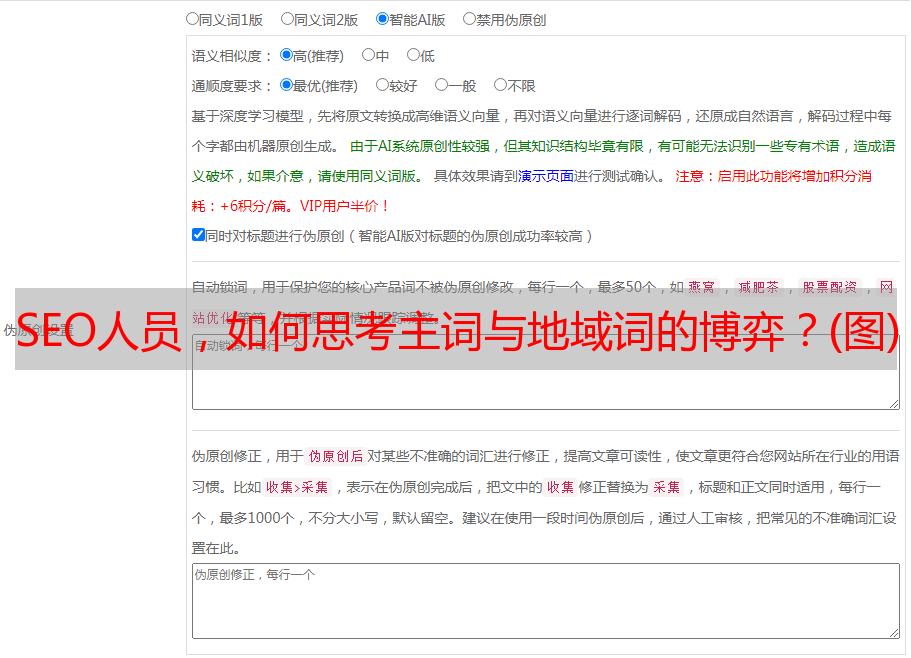Select the 同义词2版 radio option

(287, 19)
